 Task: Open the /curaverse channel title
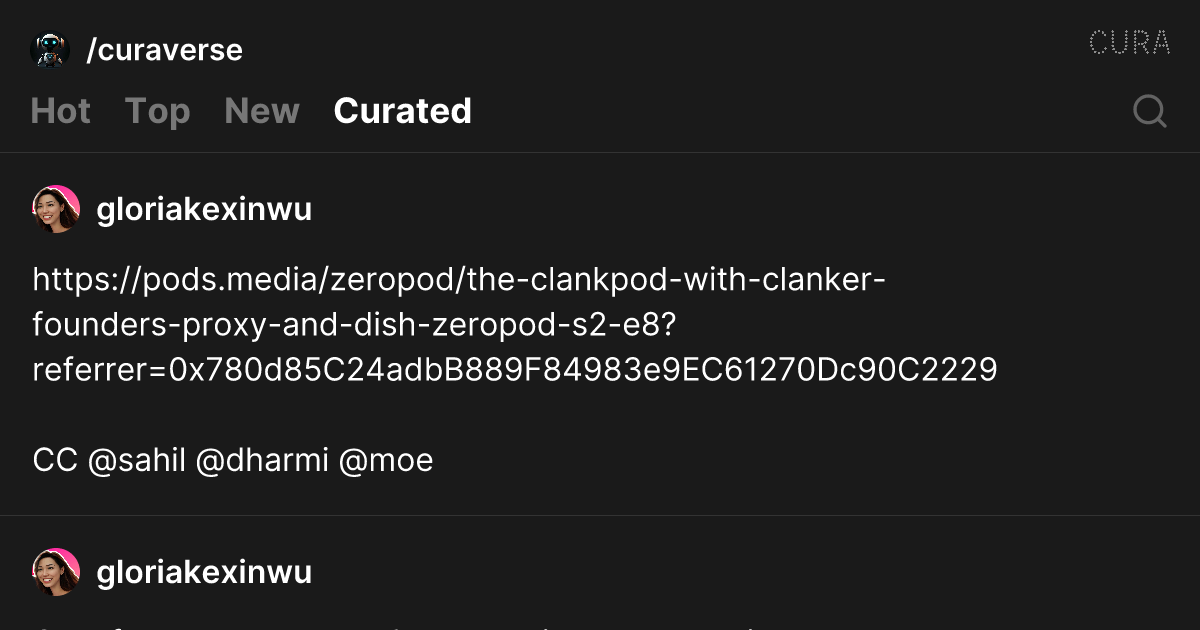[165, 50]
